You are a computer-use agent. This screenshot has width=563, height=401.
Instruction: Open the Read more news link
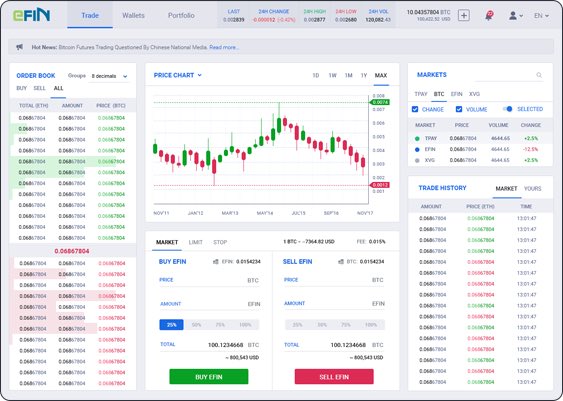[x=224, y=47]
